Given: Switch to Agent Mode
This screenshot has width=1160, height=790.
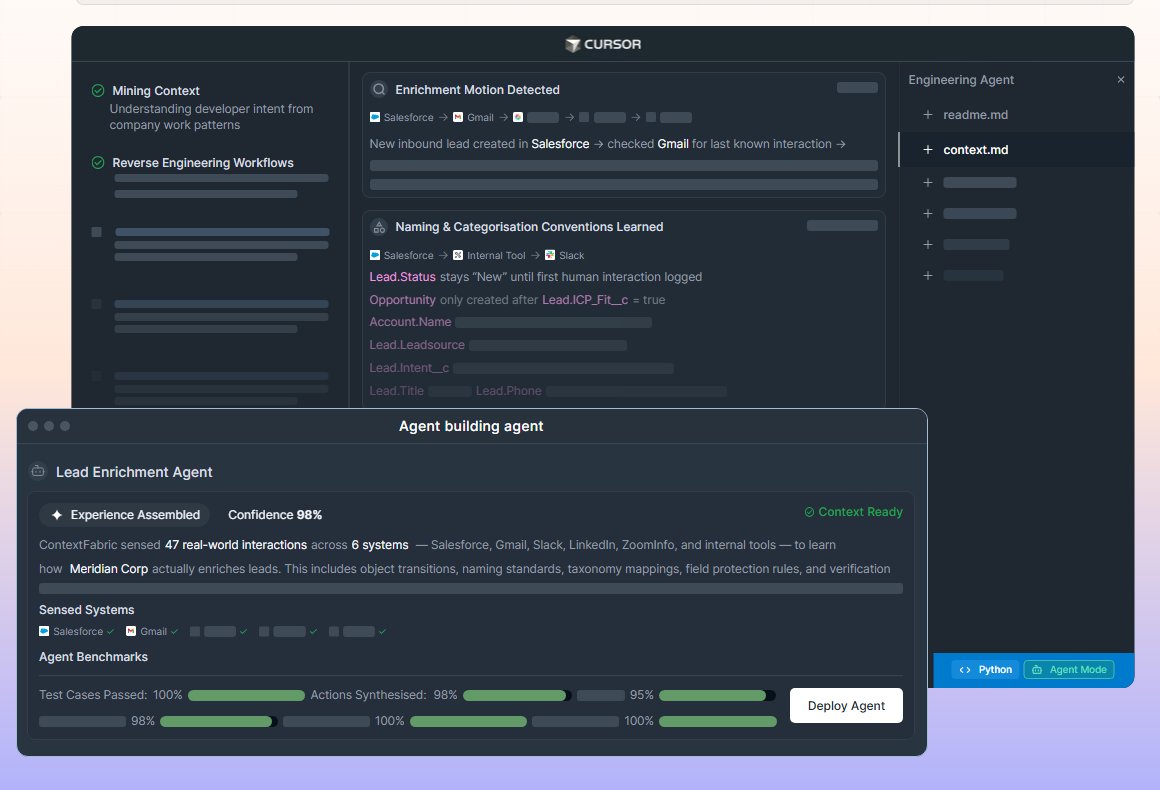Looking at the screenshot, I should (1069, 669).
